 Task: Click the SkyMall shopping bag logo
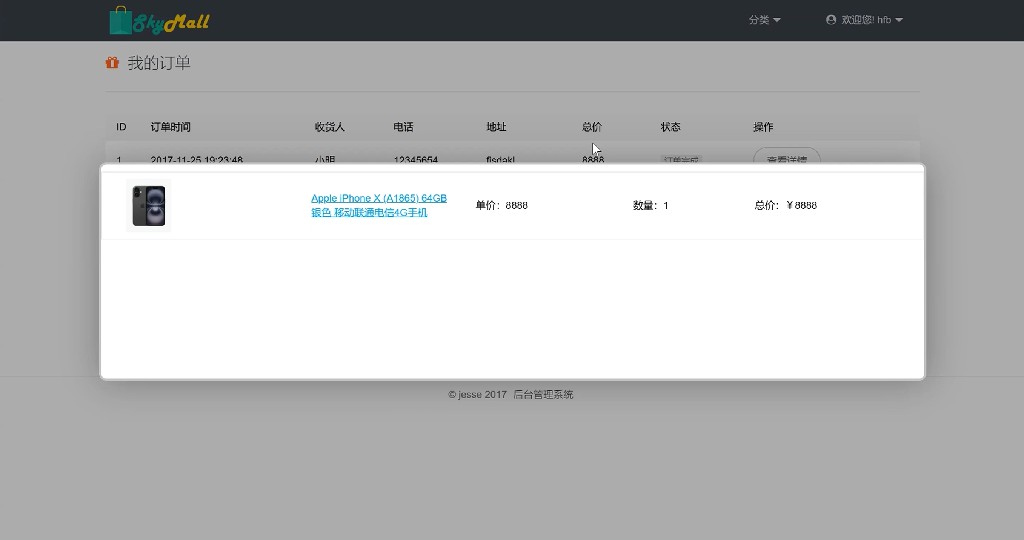click(158, 20)
